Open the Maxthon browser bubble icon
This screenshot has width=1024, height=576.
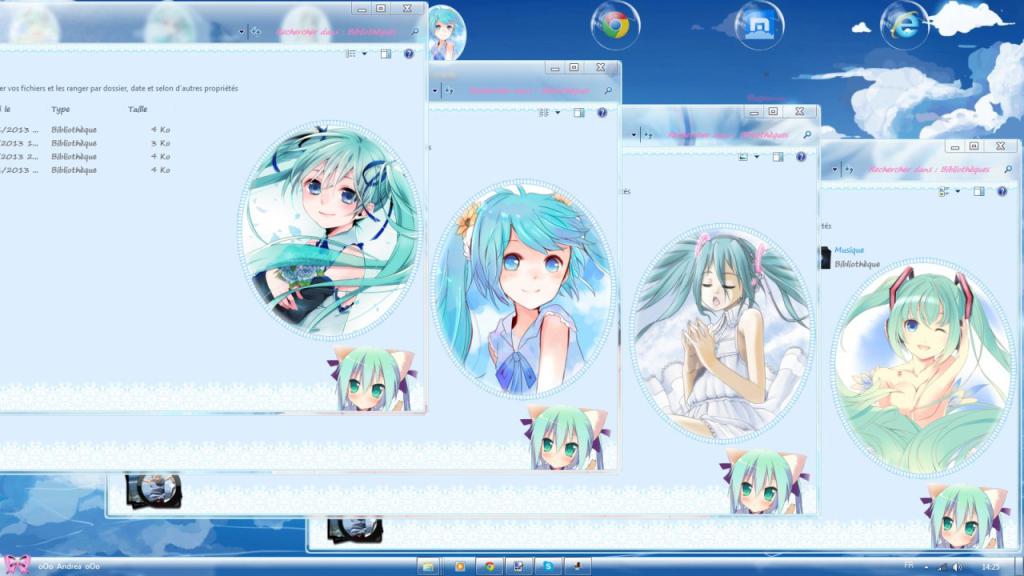(760, 25)
